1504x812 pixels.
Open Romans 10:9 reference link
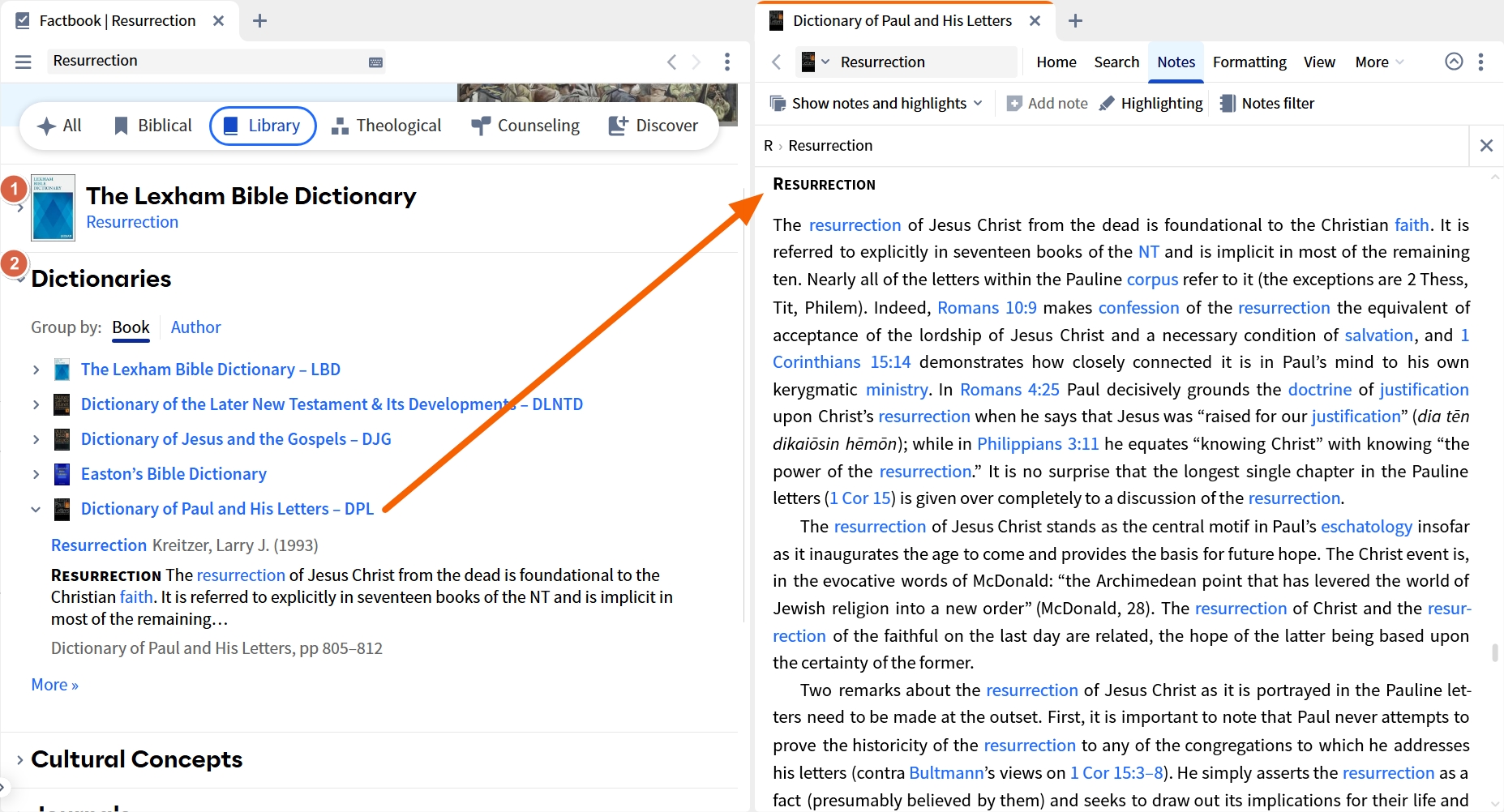[987, 308]
